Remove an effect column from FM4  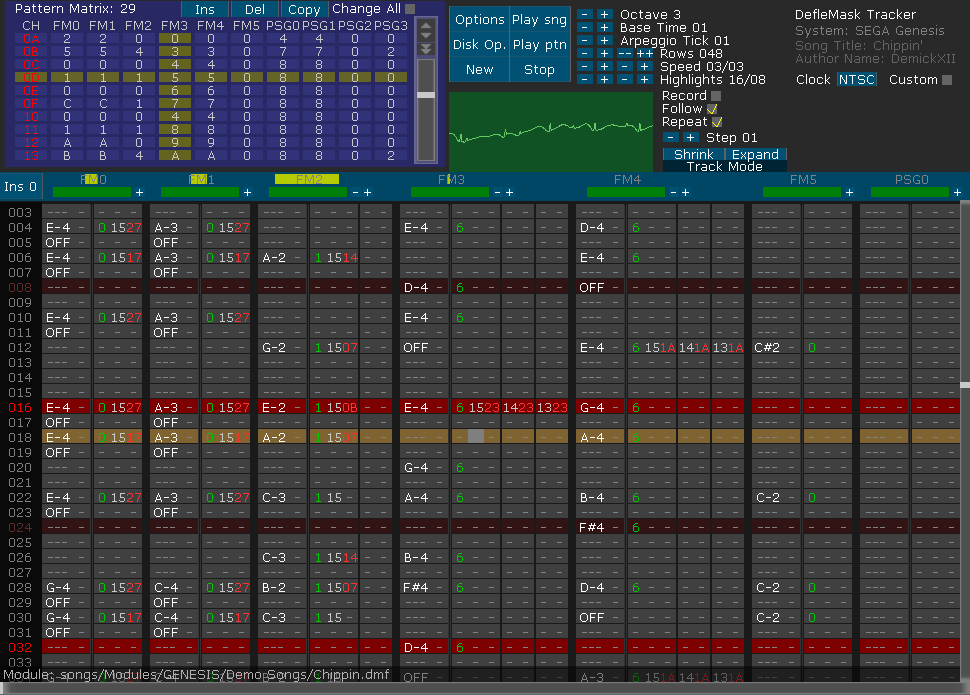pyautogui.click(x=673, y=192)
